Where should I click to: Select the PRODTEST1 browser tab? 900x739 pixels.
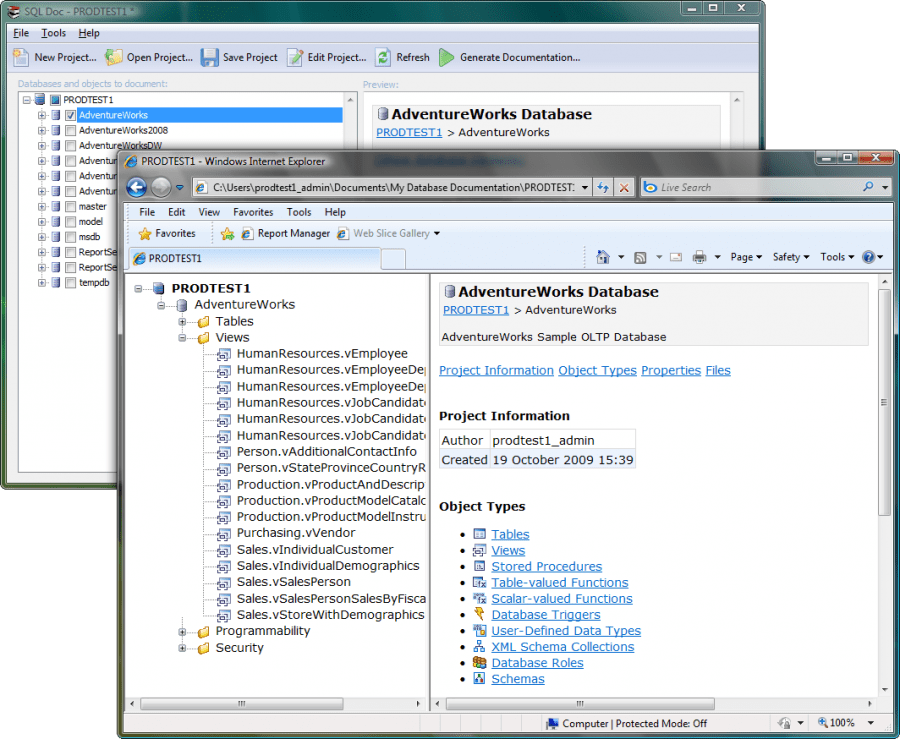click(x=254, y=259)
